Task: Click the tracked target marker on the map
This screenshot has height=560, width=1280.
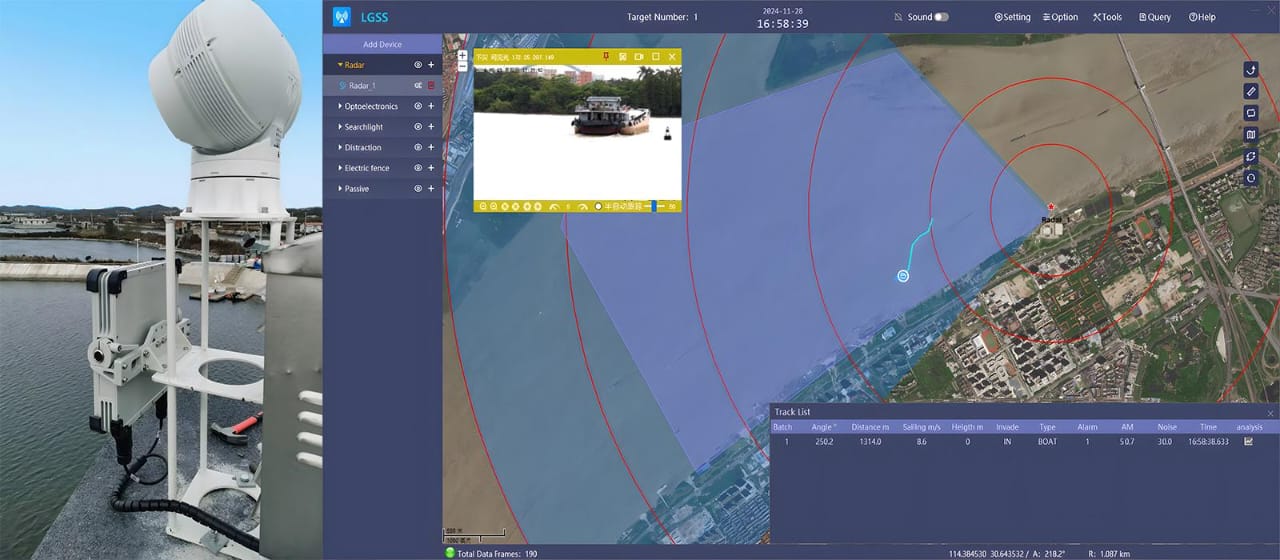Action: 903,276
